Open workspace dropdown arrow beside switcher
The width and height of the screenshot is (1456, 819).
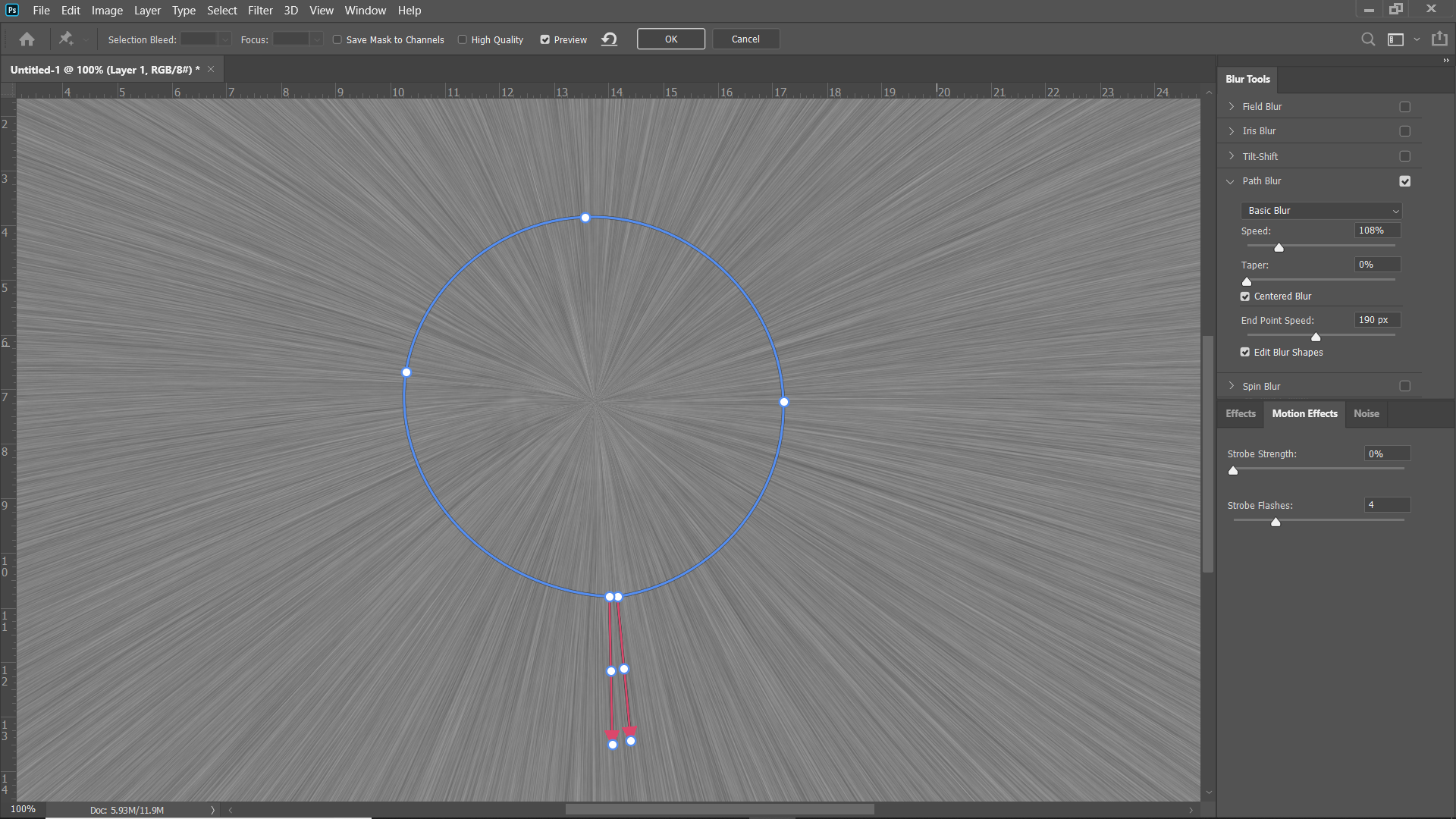[1417, 39]
